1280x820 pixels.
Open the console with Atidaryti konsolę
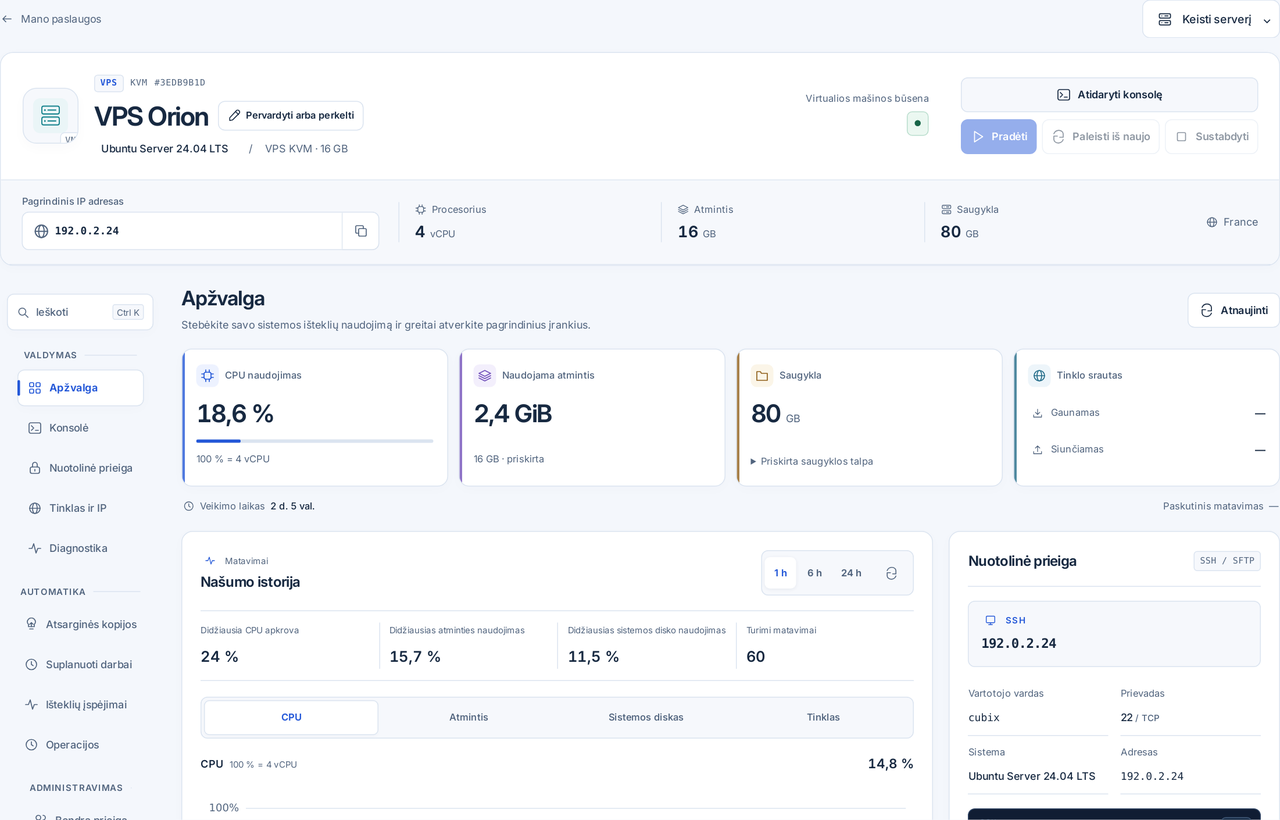tap(1109, 95)
